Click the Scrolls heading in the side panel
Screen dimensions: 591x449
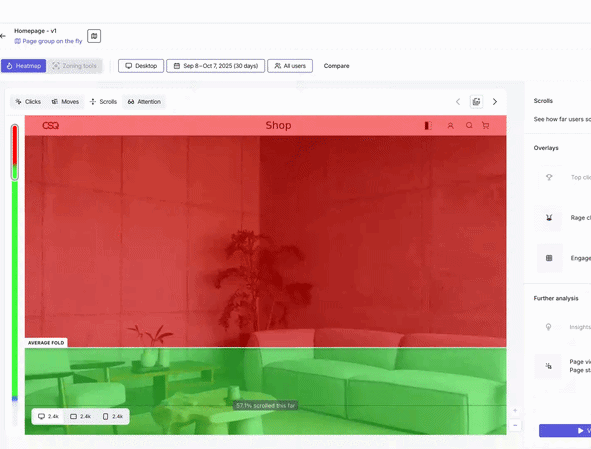click(x=543, y=101)
